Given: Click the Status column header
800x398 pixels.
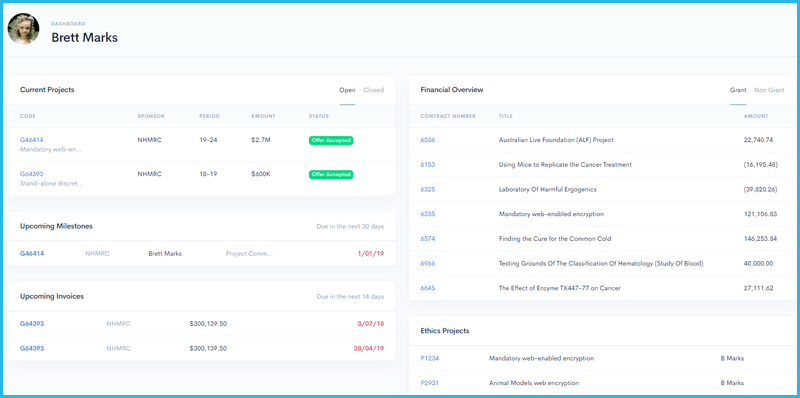Looking at the screenshot, I should 319,116.
